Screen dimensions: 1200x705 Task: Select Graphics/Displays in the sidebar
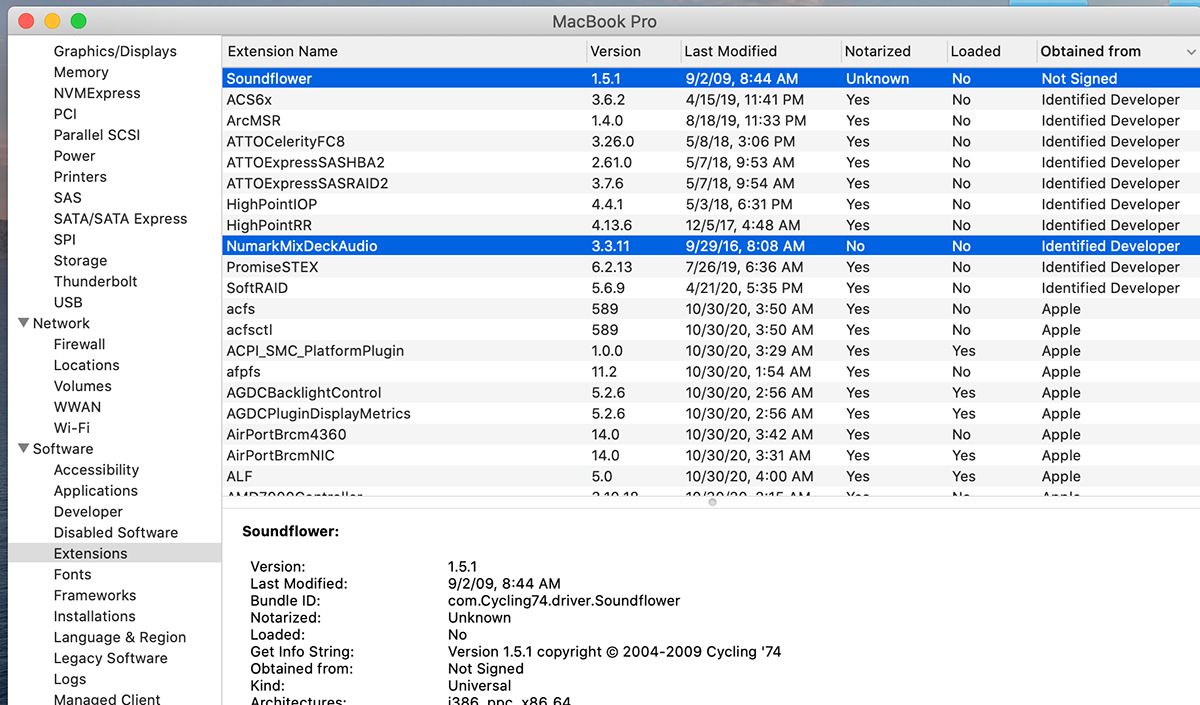point(118,51)
